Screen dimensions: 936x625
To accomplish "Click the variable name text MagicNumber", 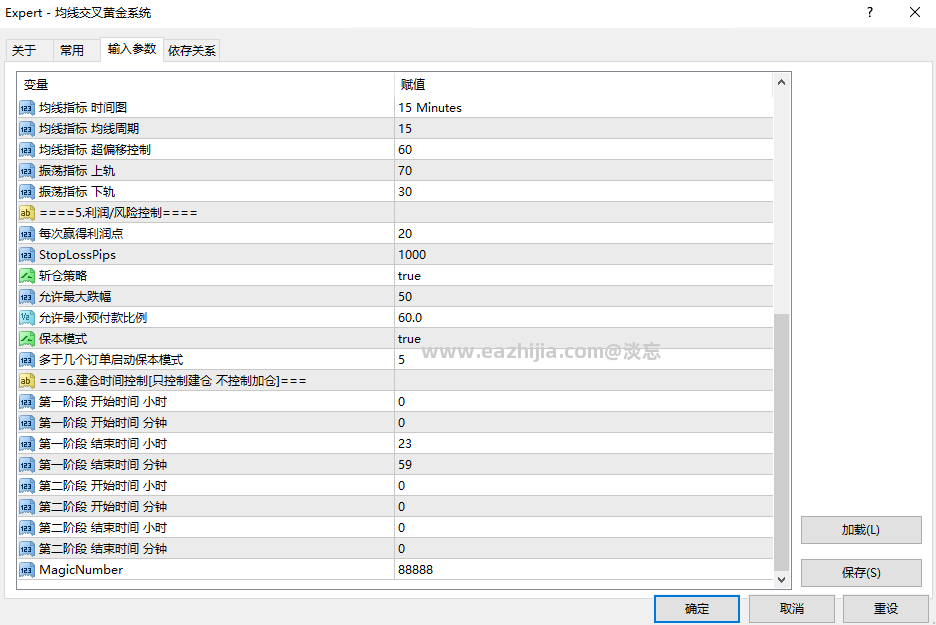I will [81, 569].
